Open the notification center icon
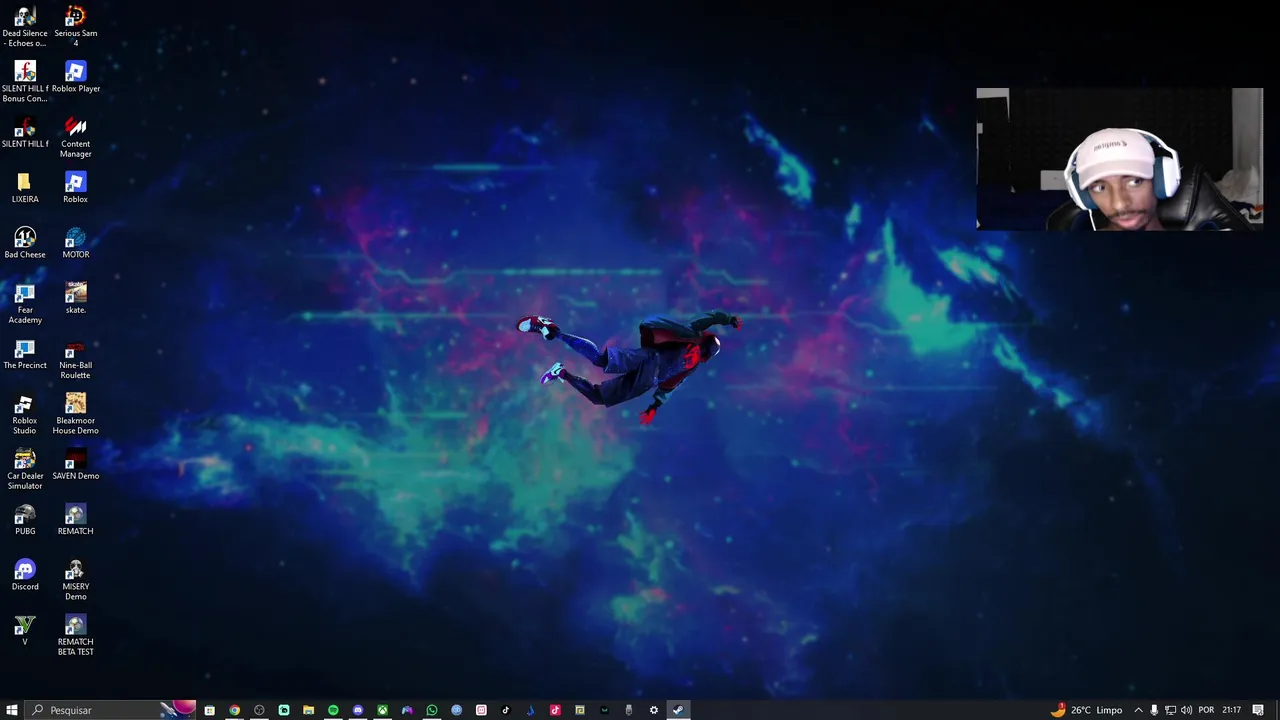This screenshot has height=720, width=1280. coord(1258,710)
